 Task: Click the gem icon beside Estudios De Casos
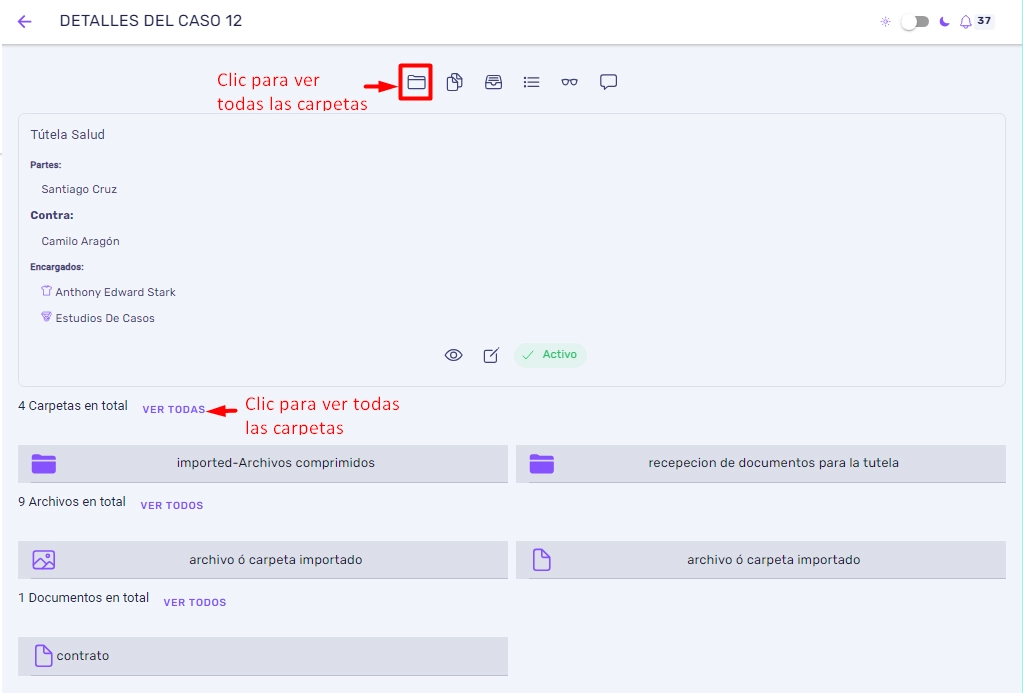tap(46, 317)
